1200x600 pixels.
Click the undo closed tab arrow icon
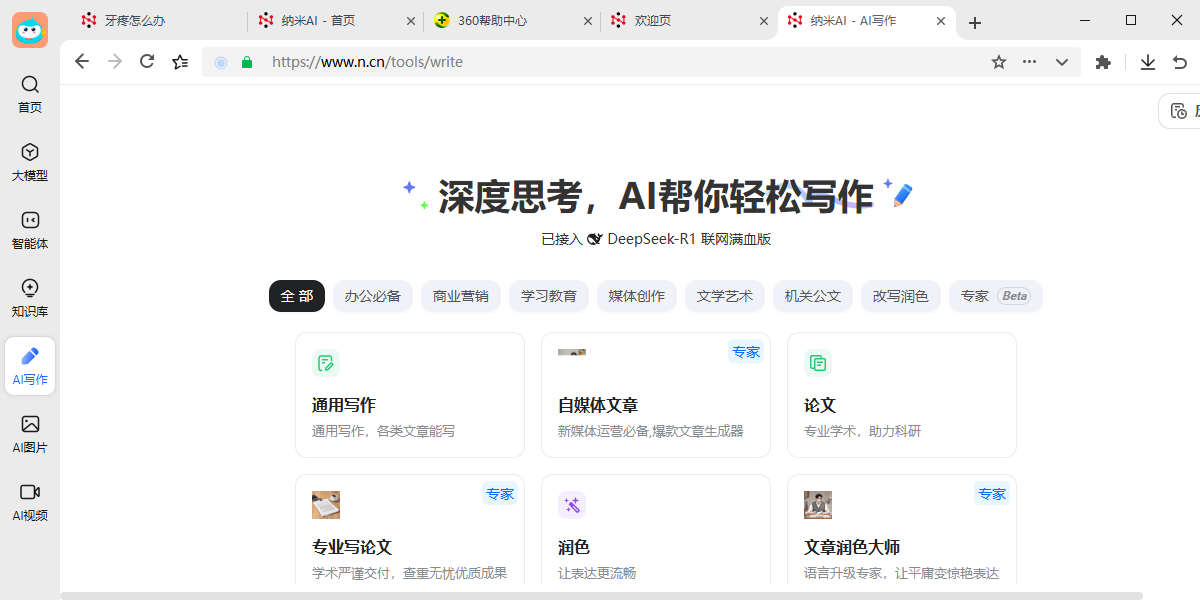1180,62
